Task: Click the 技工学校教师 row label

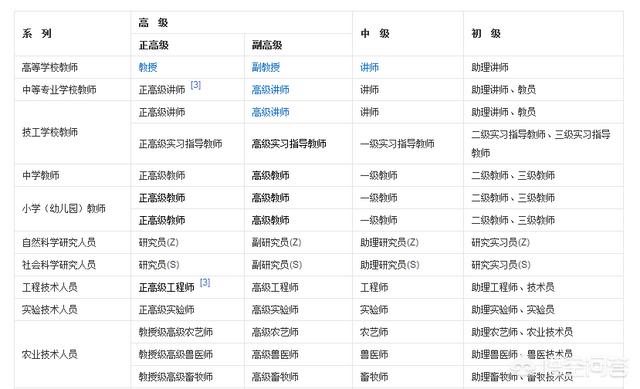Action: 50,132
